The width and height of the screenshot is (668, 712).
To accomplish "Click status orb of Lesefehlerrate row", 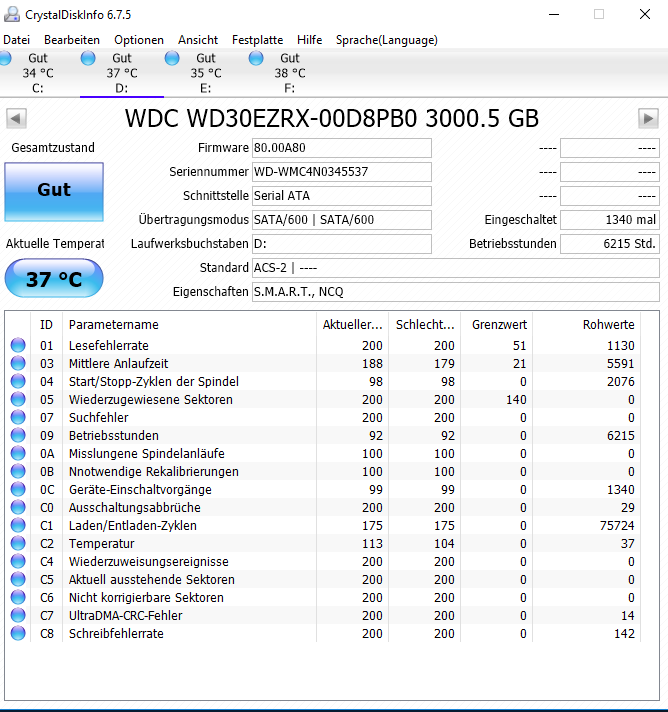I will click(18, 345).
